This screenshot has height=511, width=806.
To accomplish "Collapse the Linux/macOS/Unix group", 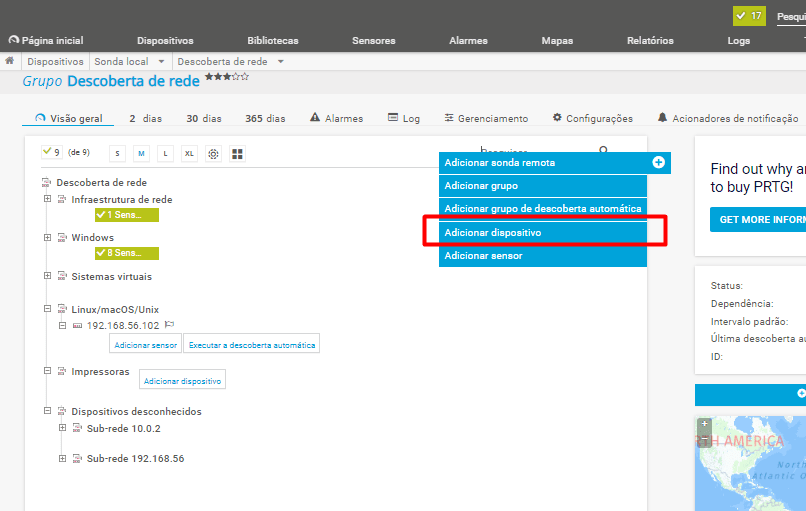I will coord(47,308).
